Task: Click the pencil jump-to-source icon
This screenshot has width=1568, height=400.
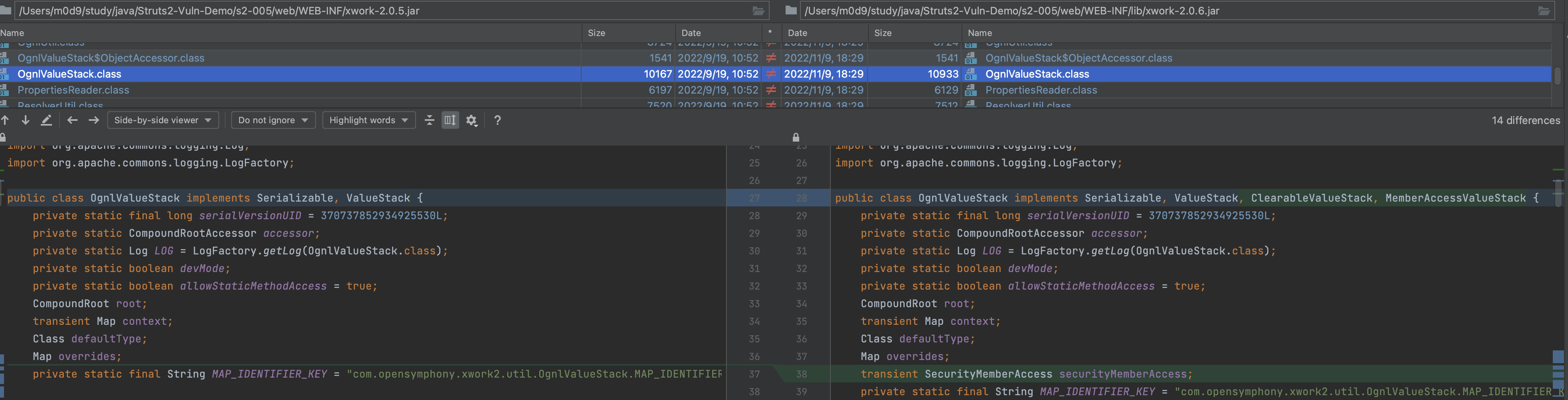Action: (x=46, y=120)
